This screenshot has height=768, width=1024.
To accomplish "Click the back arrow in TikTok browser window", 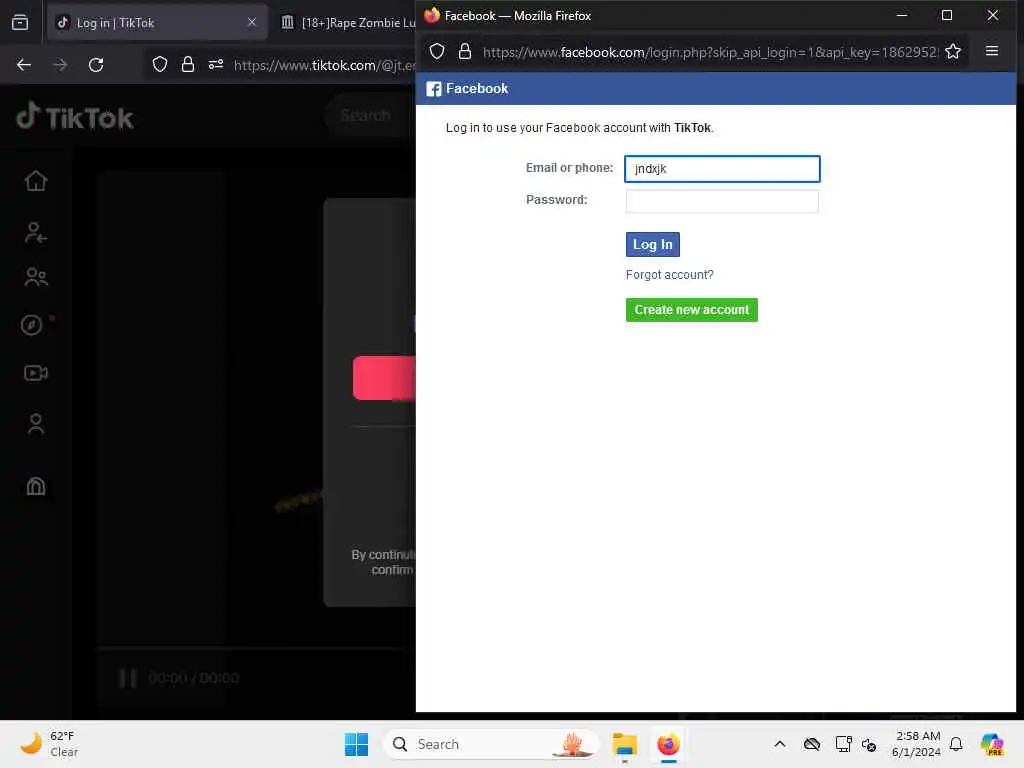I will pyautogui.click(x=24, y=65).
